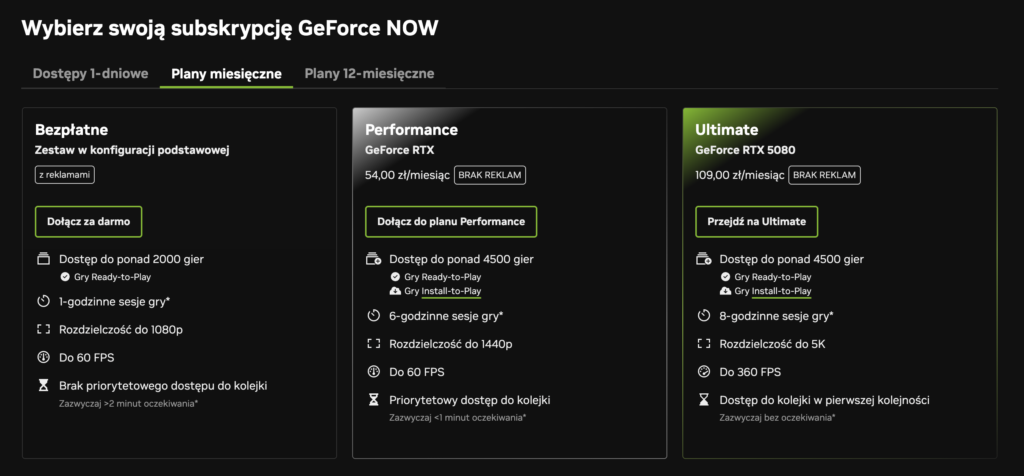
Task: Select the Plany miesięczne tab
Action: pos(227,74)
